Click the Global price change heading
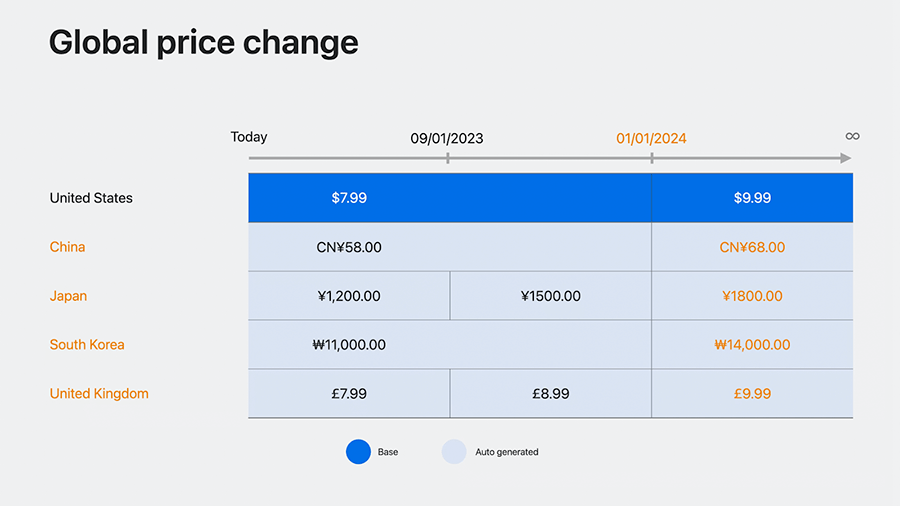 [x=203, y=42]
